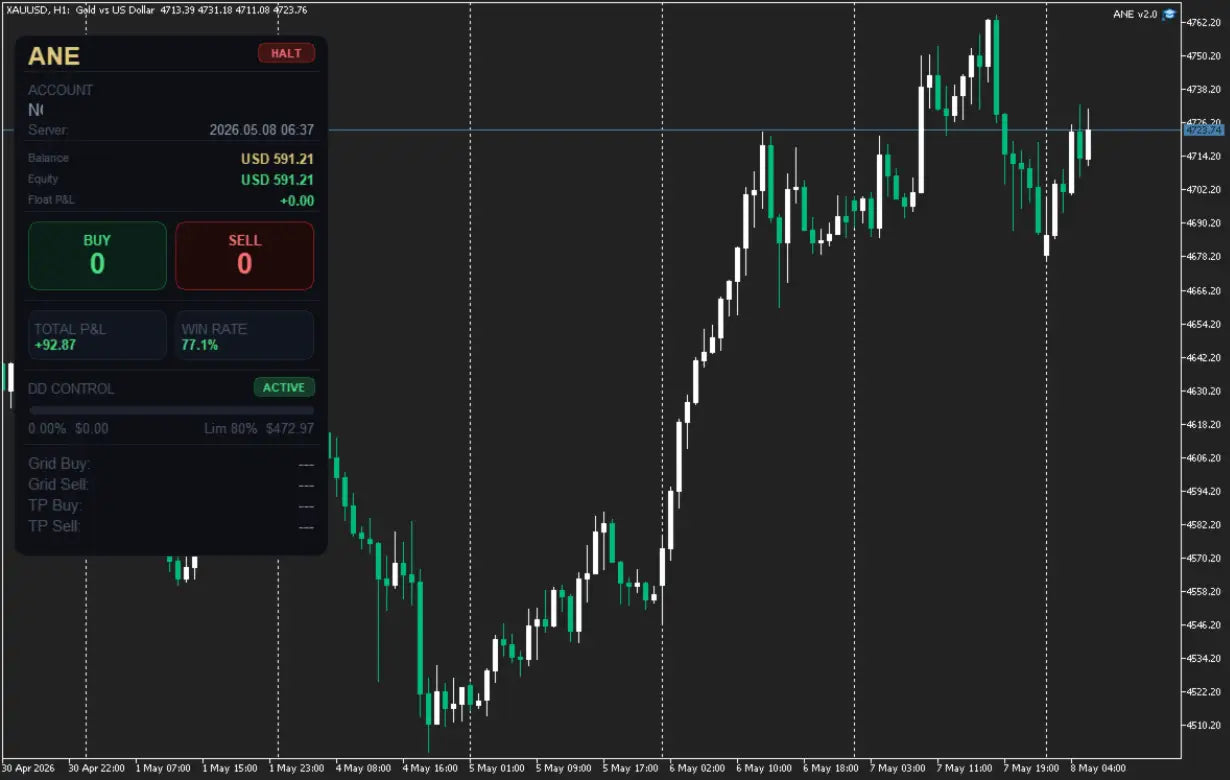Select the TOTAL P&L card

97,335
